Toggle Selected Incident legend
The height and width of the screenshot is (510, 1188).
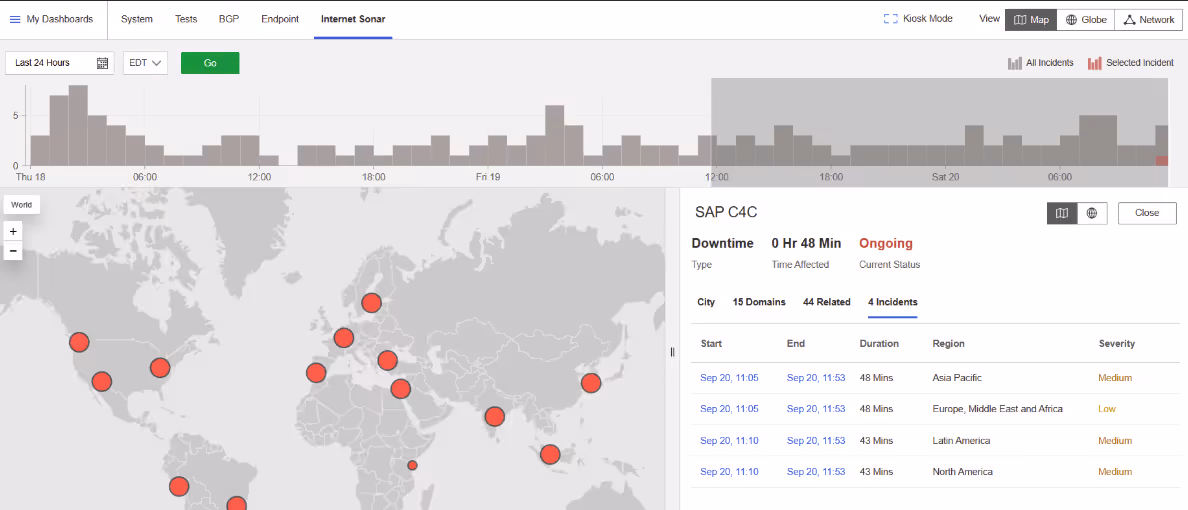coord(1130,63)
